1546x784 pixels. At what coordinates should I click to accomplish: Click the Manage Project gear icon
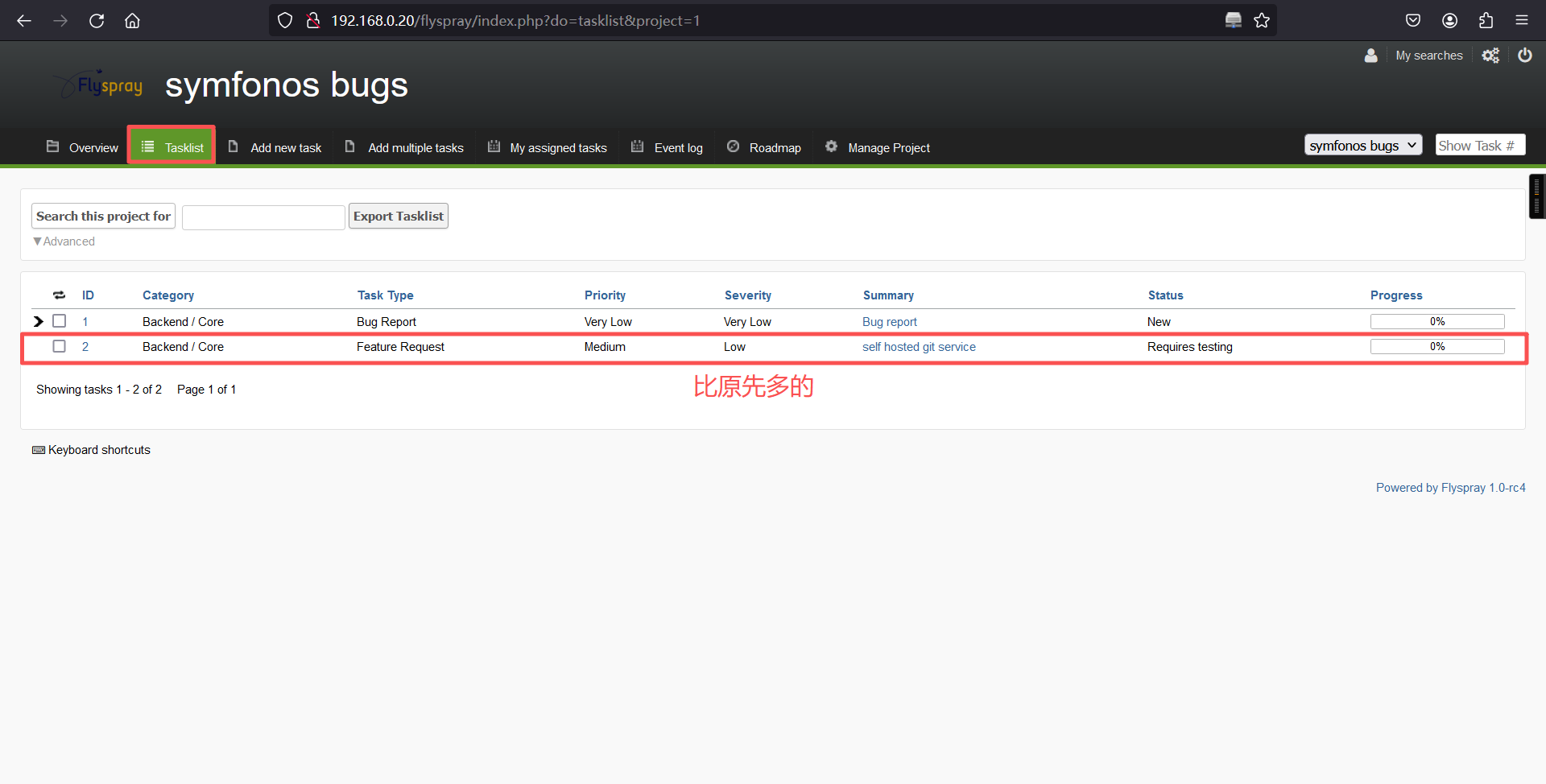click(831, 146)
